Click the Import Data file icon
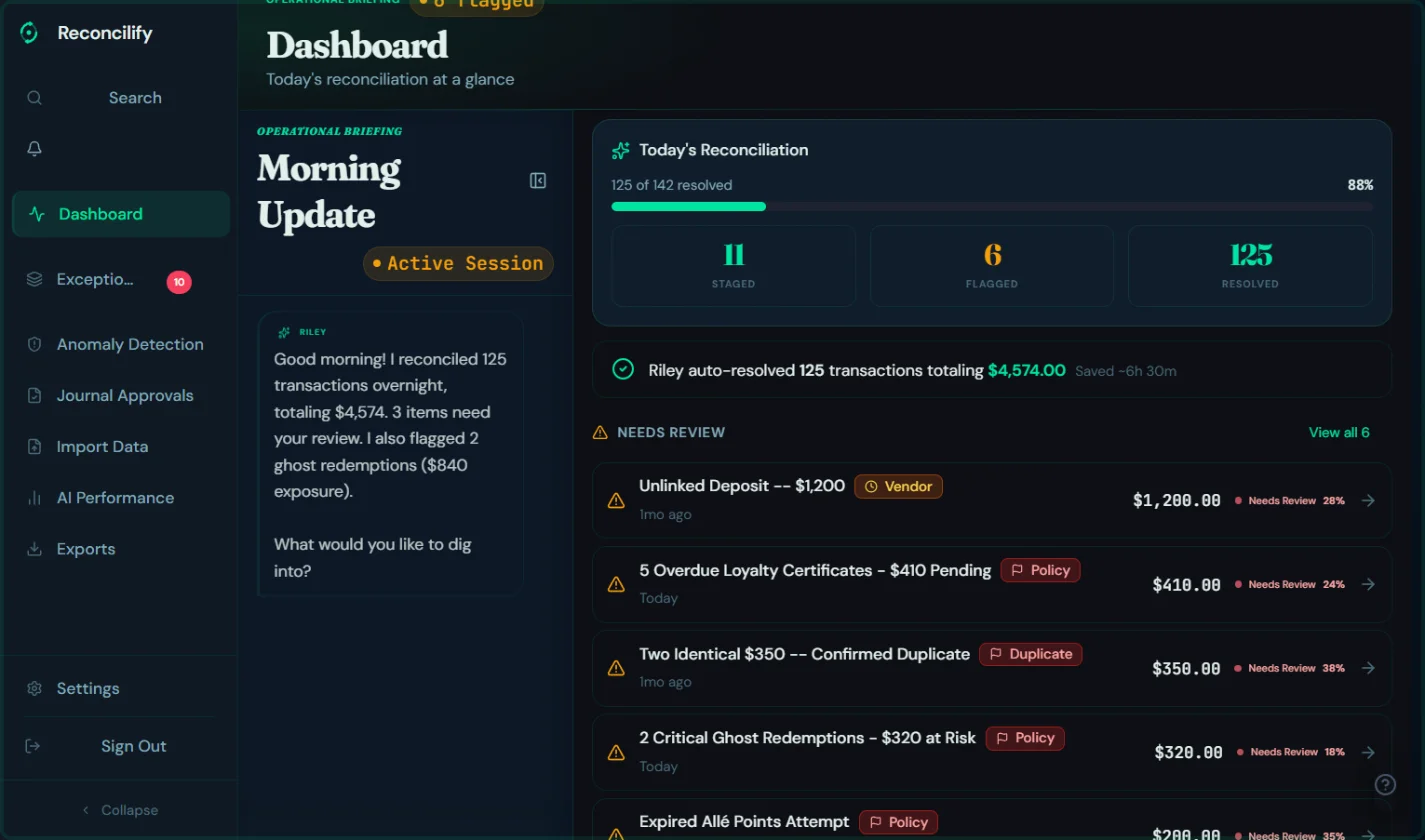 tap(35, 447)
